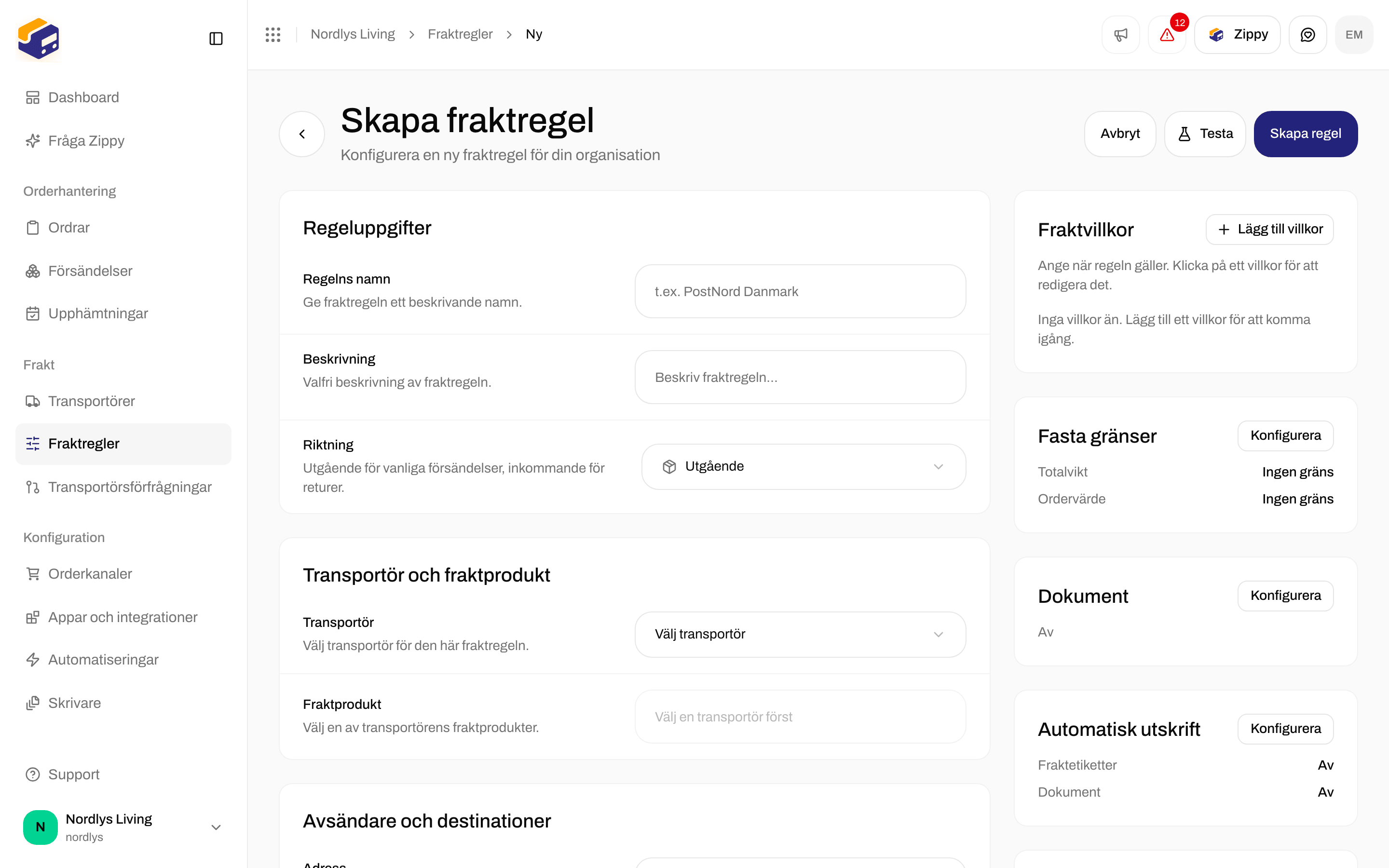
Task: Open Dashboard in the sidebar
Action: (x=123, y=97)
